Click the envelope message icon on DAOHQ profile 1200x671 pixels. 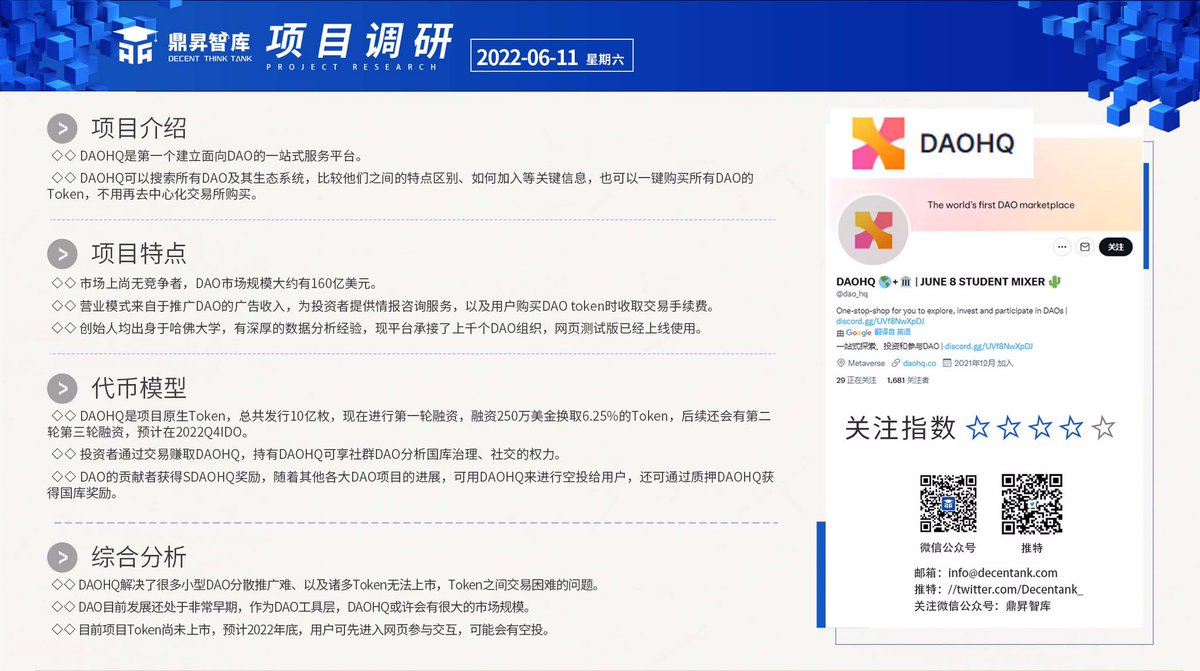coord(1085,247)
